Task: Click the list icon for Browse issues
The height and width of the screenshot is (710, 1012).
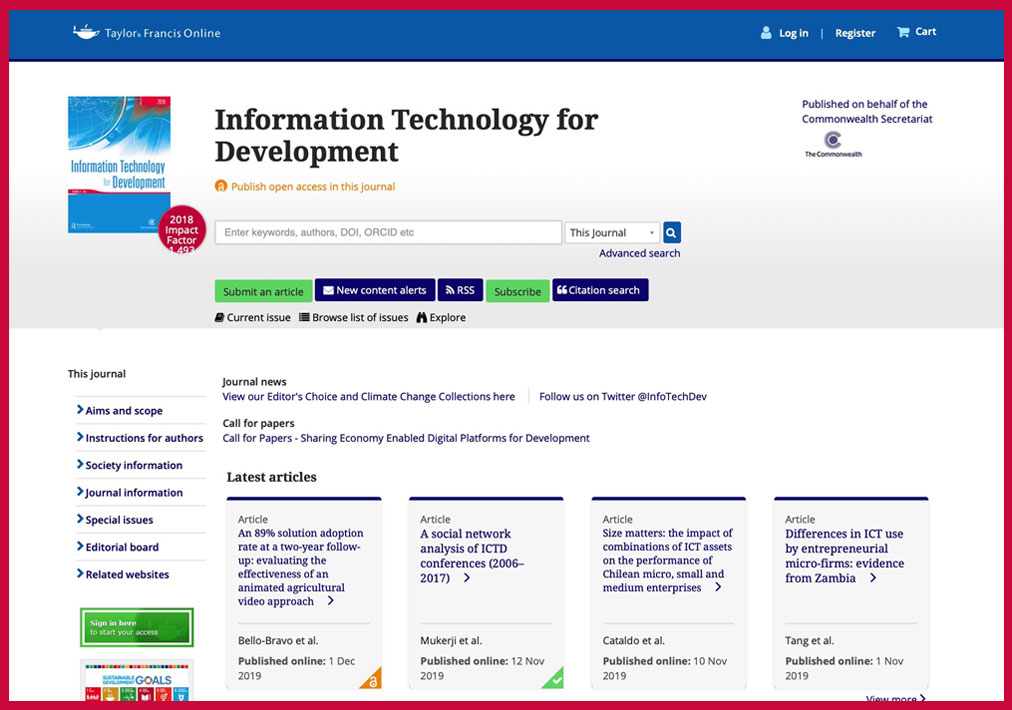Action: pyautogui.click(x=304, y=317)
